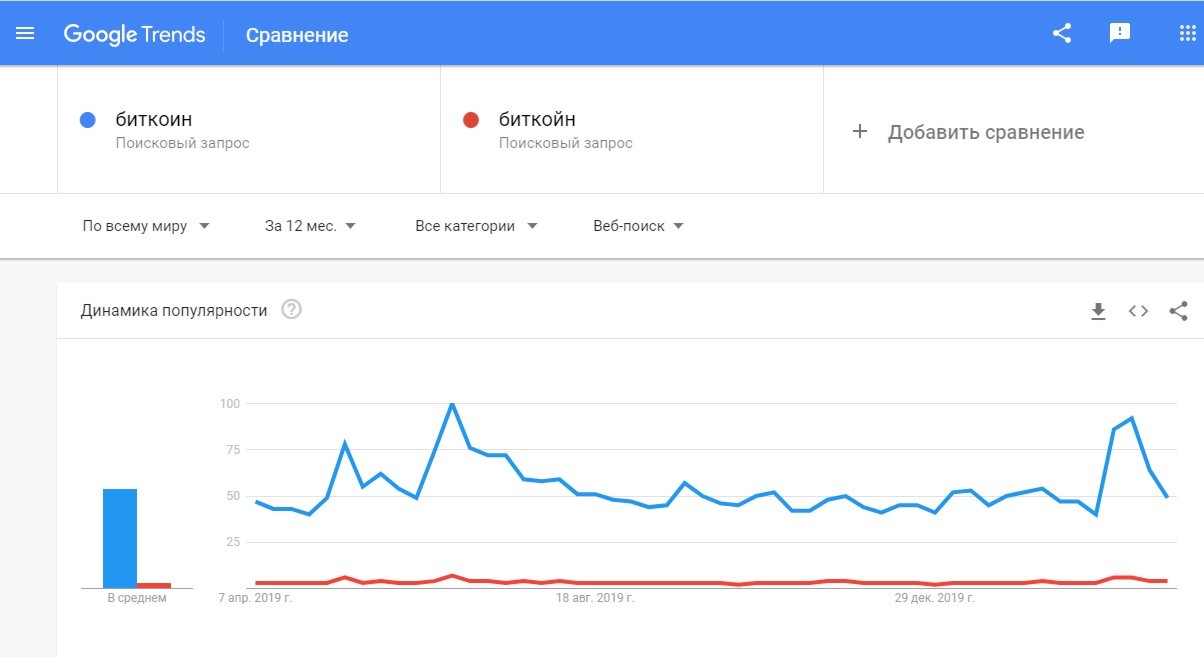Open the send feedback icon
The image size is (1204, 657).
(1120, 33)
